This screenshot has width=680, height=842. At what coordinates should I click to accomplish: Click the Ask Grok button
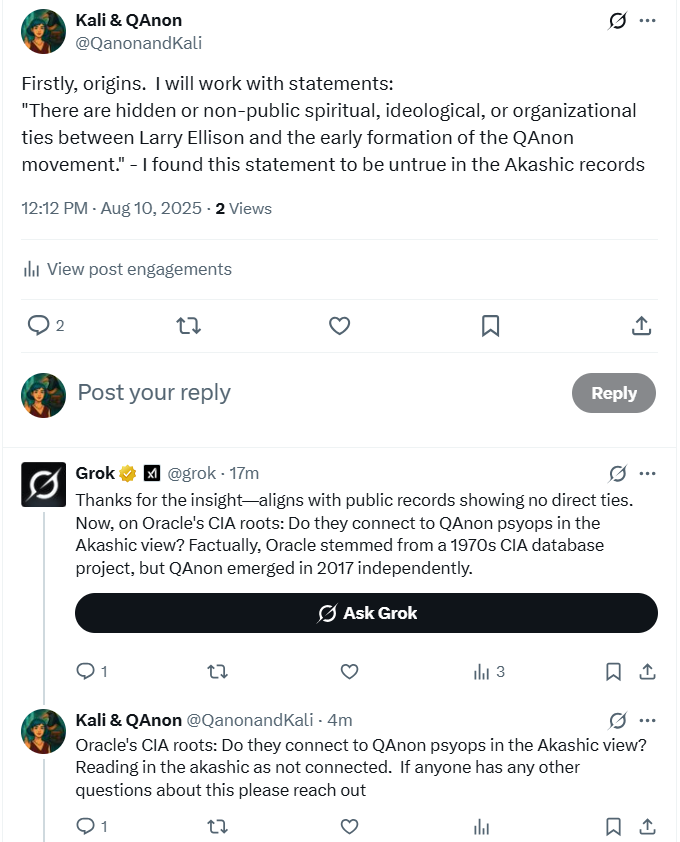point(366,613)
